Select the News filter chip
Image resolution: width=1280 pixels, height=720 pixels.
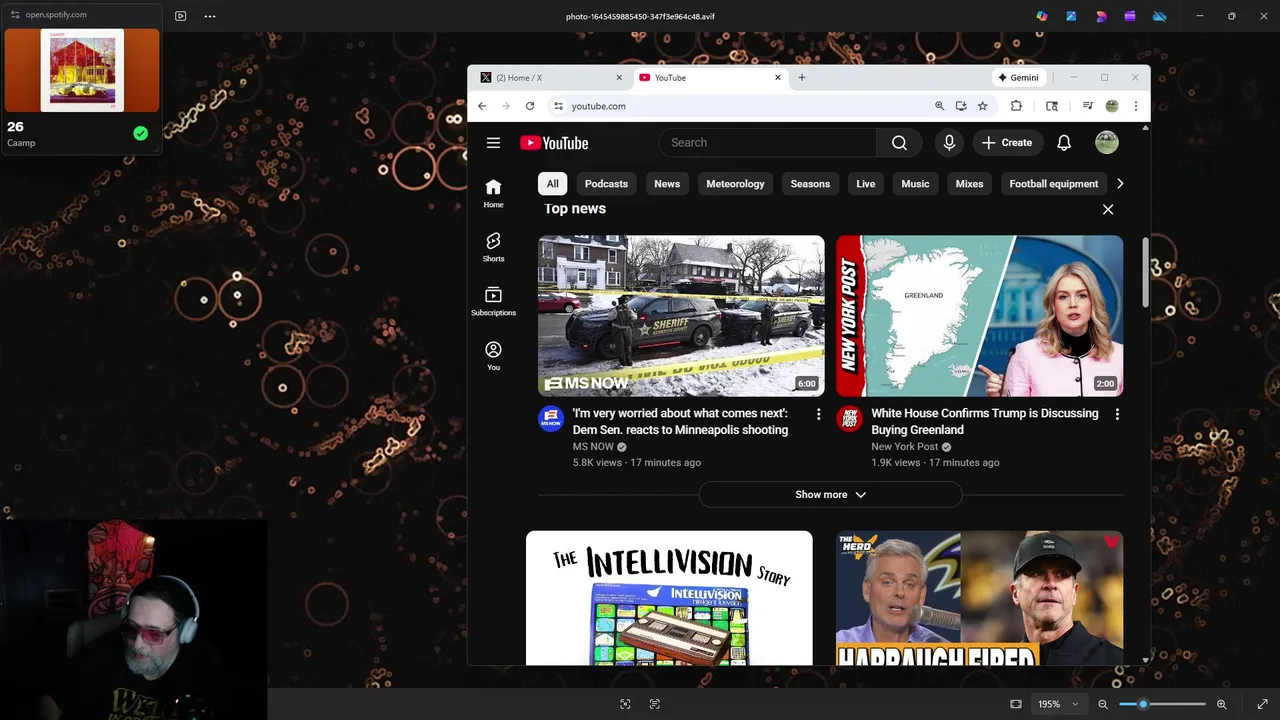pos(667,184)
